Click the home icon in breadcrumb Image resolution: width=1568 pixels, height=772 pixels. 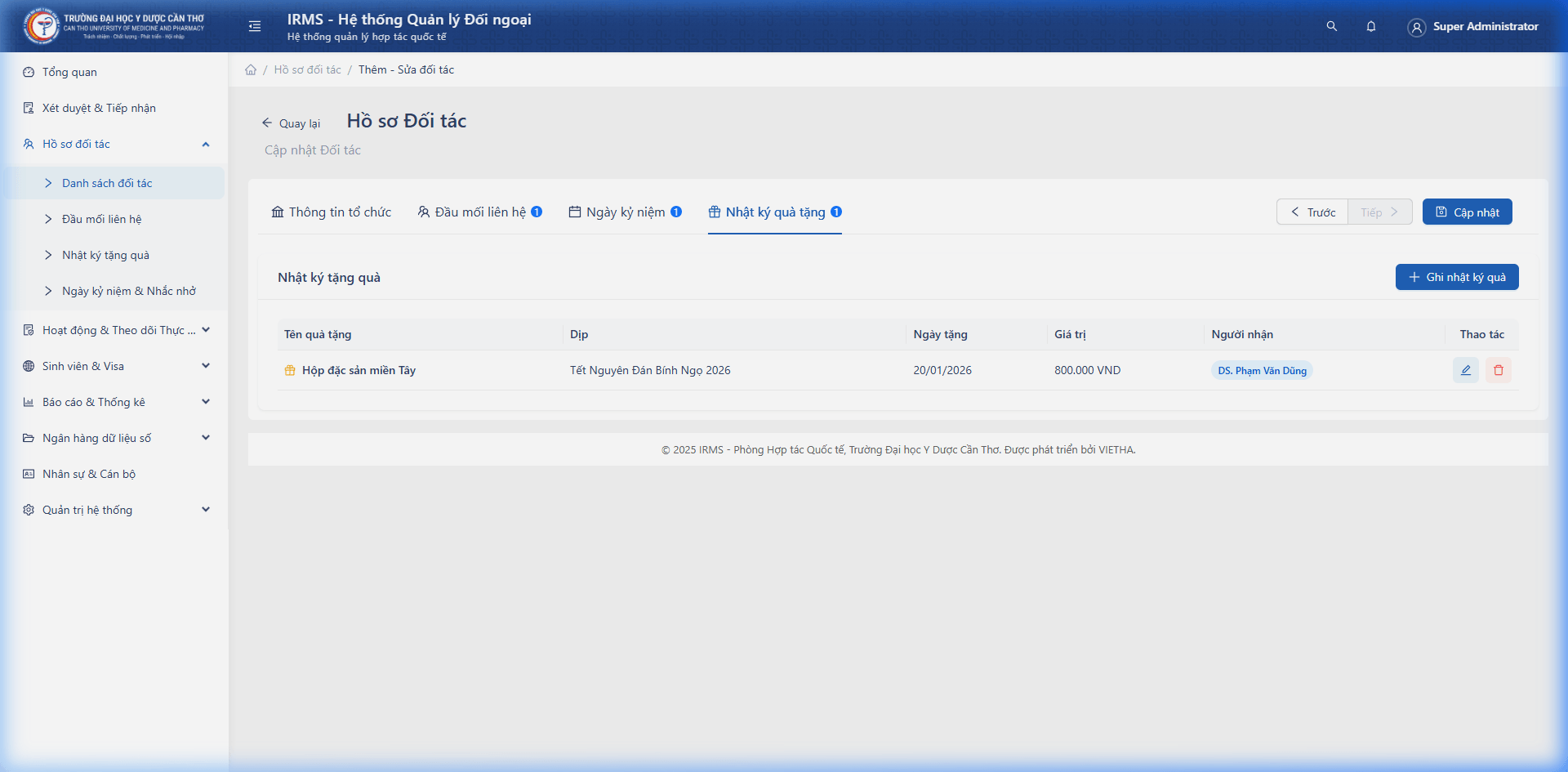point(251,70)
